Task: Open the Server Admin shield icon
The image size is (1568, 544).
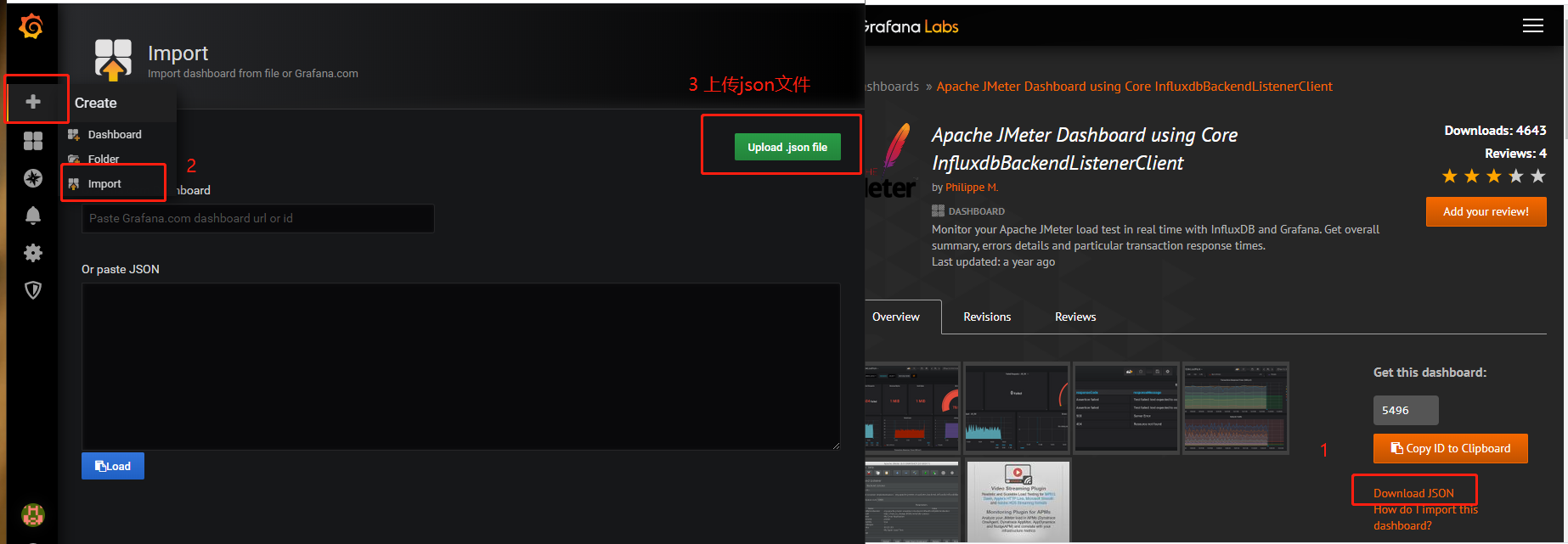Action: [x=33, y=290]
